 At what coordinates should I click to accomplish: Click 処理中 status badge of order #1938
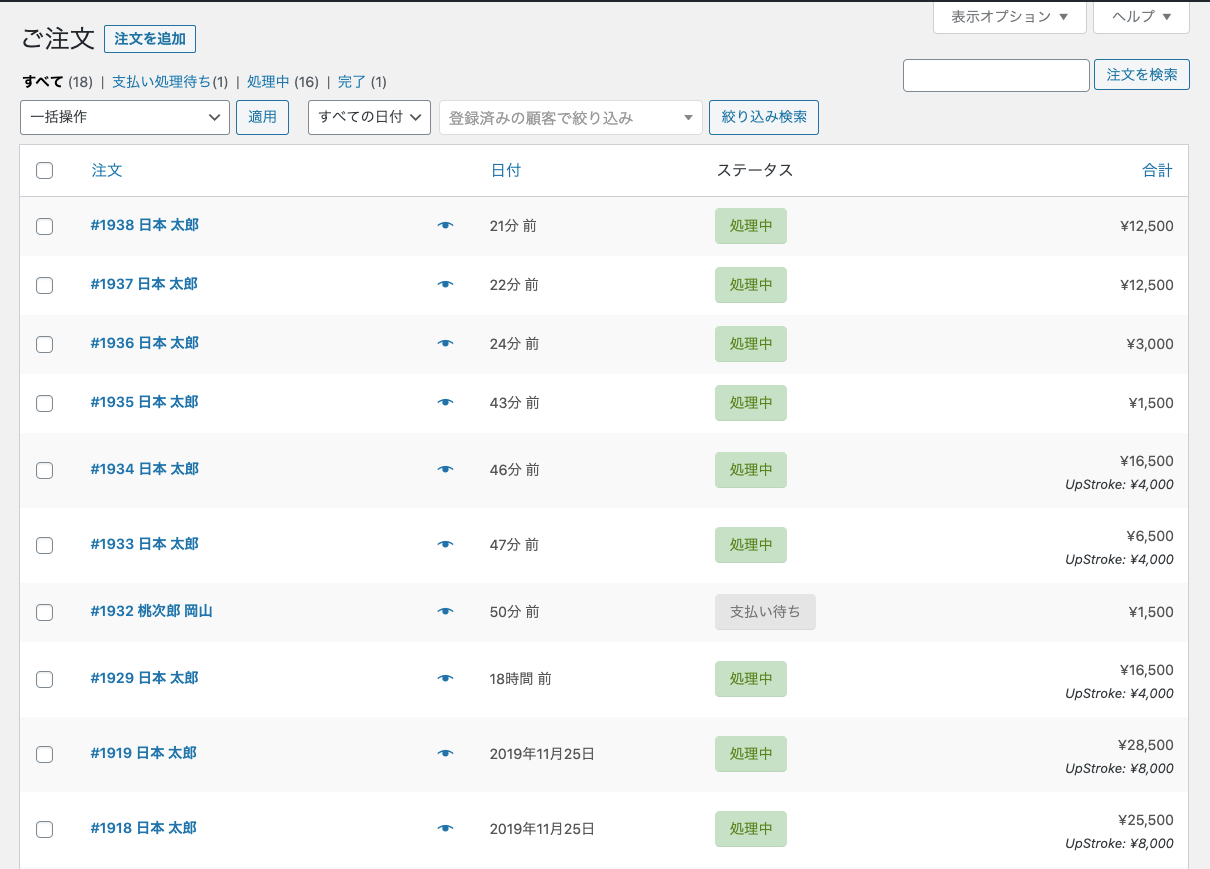point(751,226)
